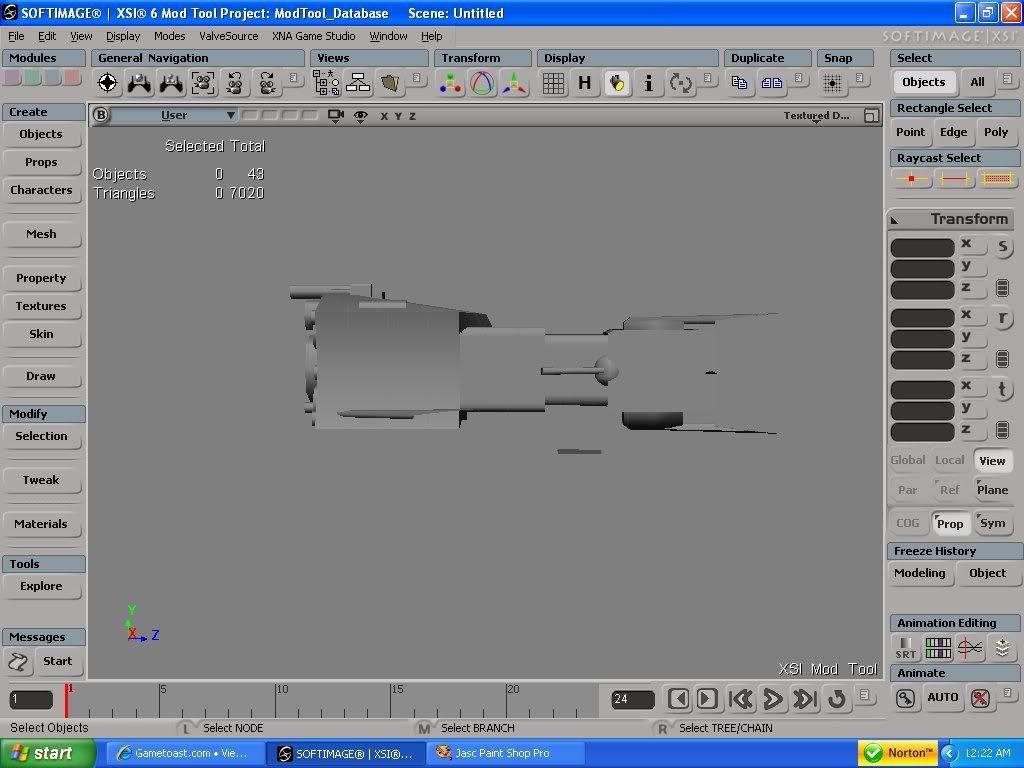Open the User view dropdown

coord(174,115)
